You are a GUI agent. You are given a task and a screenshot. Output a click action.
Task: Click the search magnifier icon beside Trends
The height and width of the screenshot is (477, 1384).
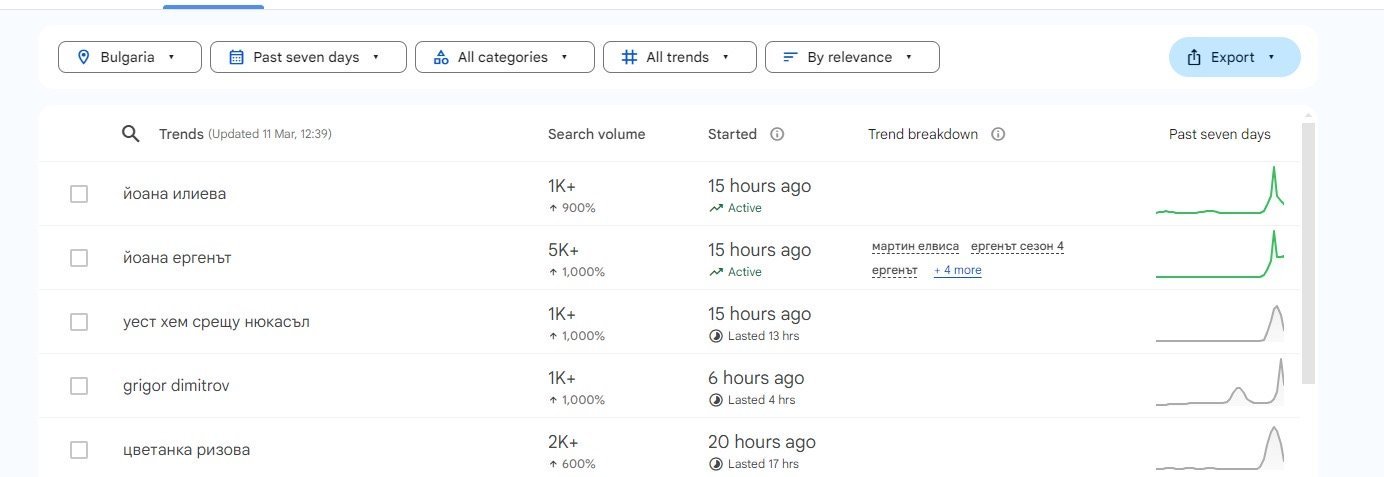coord(130,134)
